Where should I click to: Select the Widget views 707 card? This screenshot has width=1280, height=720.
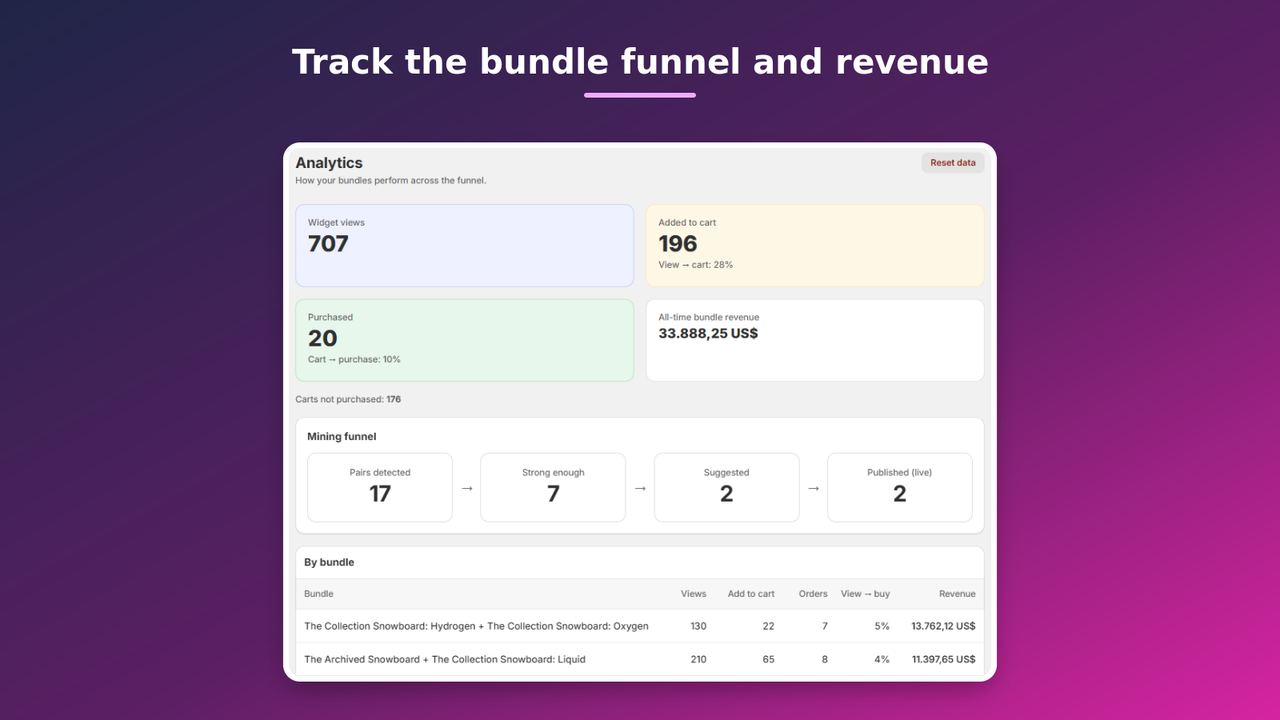click(464, 246)
